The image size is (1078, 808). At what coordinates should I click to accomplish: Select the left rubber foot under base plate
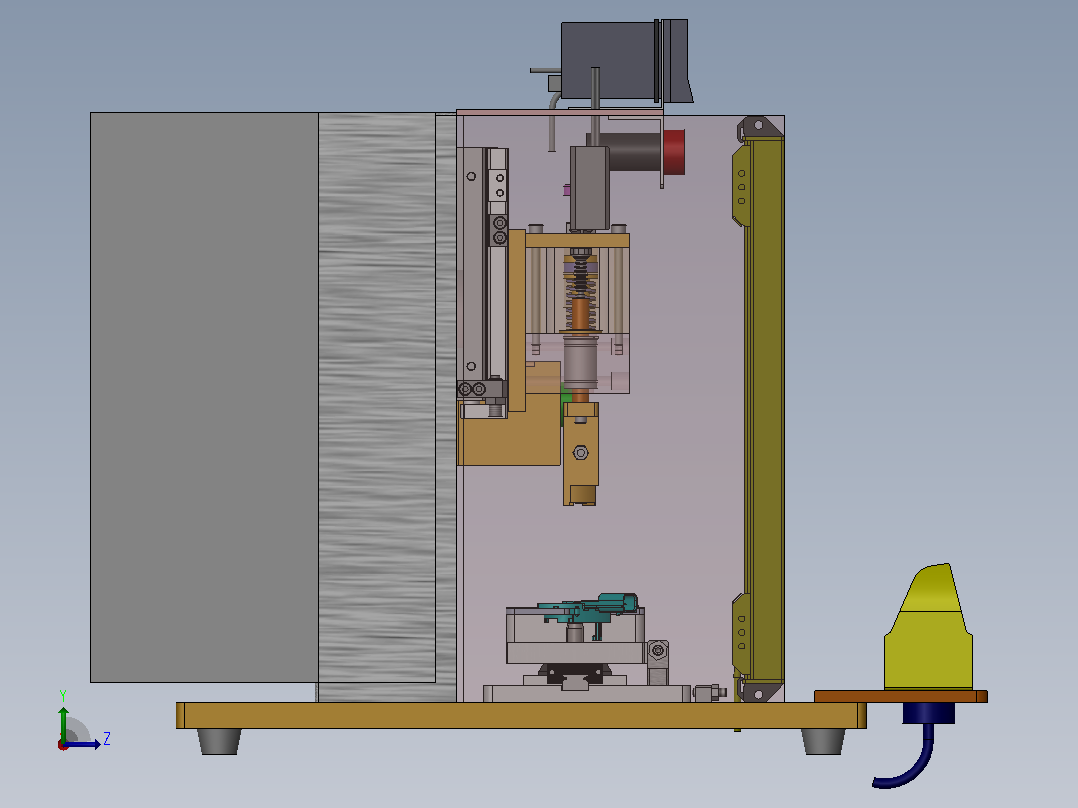click(x=219, y=741)
